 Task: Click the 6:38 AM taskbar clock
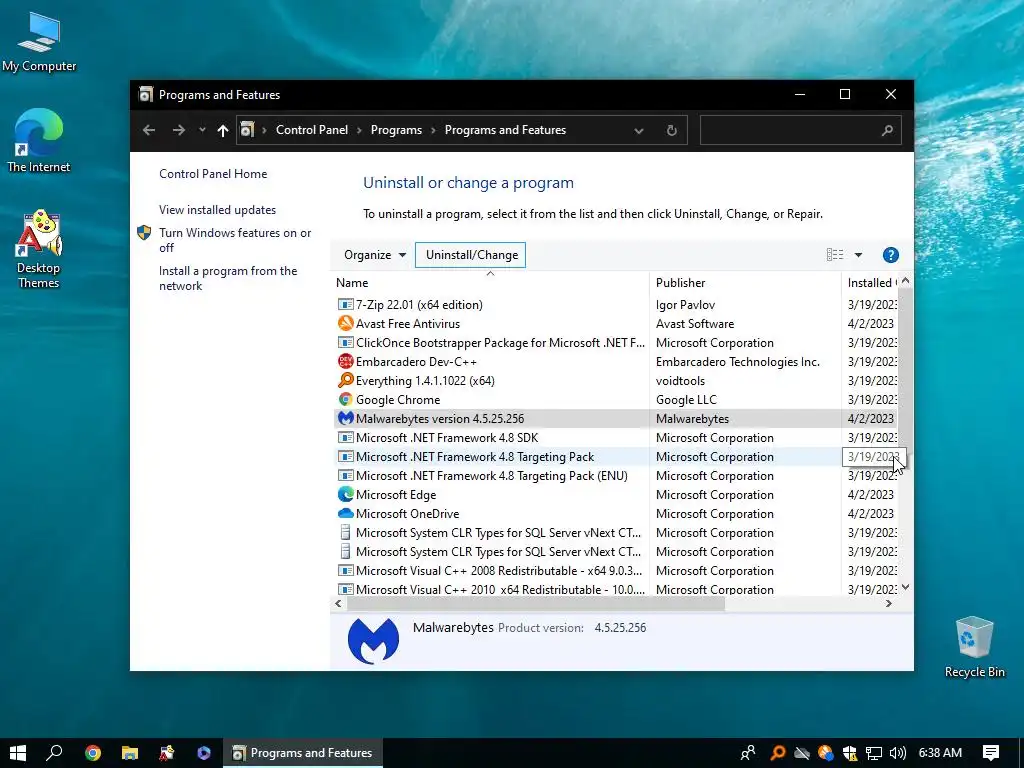pyautogui.click(x=940, y=753)
